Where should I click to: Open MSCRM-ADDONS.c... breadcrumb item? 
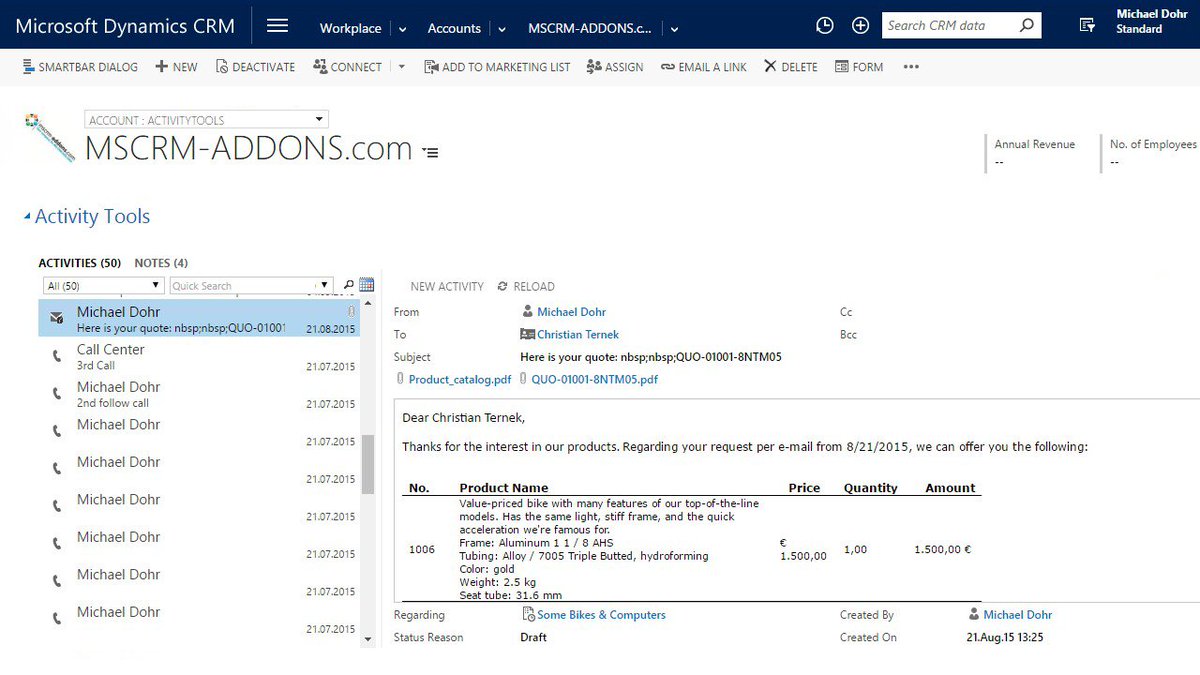[589, 28]
